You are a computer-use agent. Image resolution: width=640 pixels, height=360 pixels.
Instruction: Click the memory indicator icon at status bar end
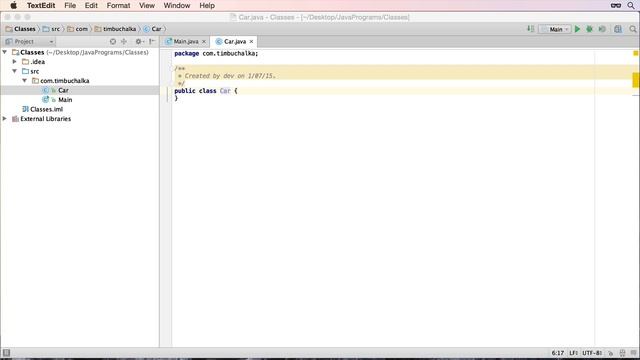pos(633,353)
